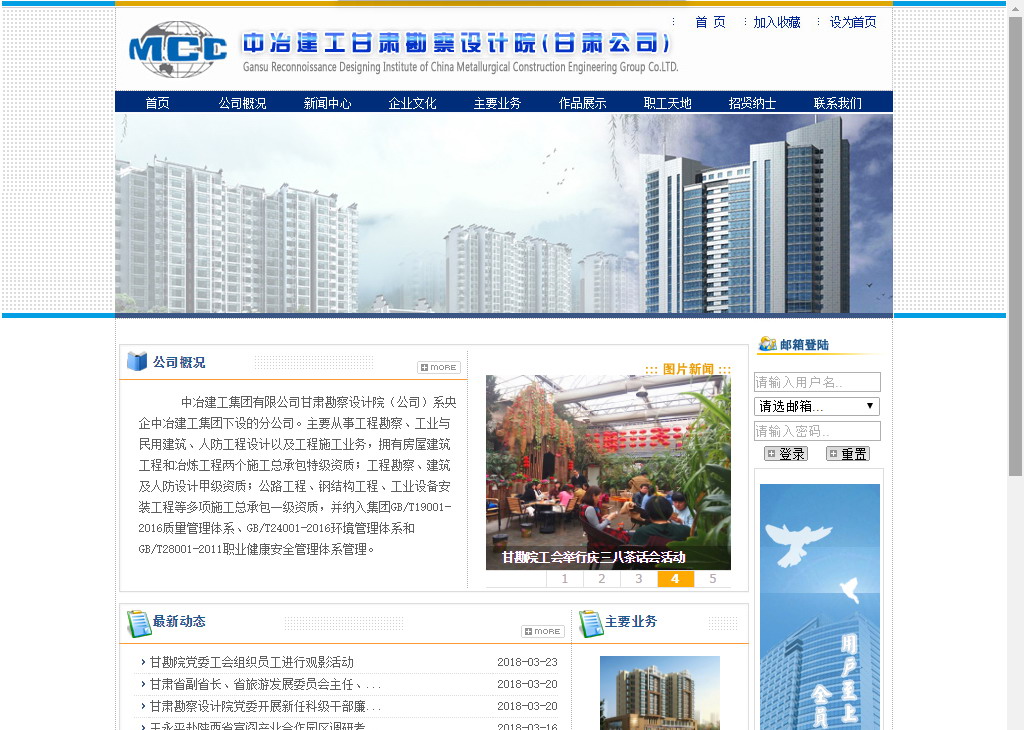This screenshot has height=730, width=1024.
Task: Open news 甘肃勘察设计院党委开展新任科级干部廉
Action: (x=264, y=706)
